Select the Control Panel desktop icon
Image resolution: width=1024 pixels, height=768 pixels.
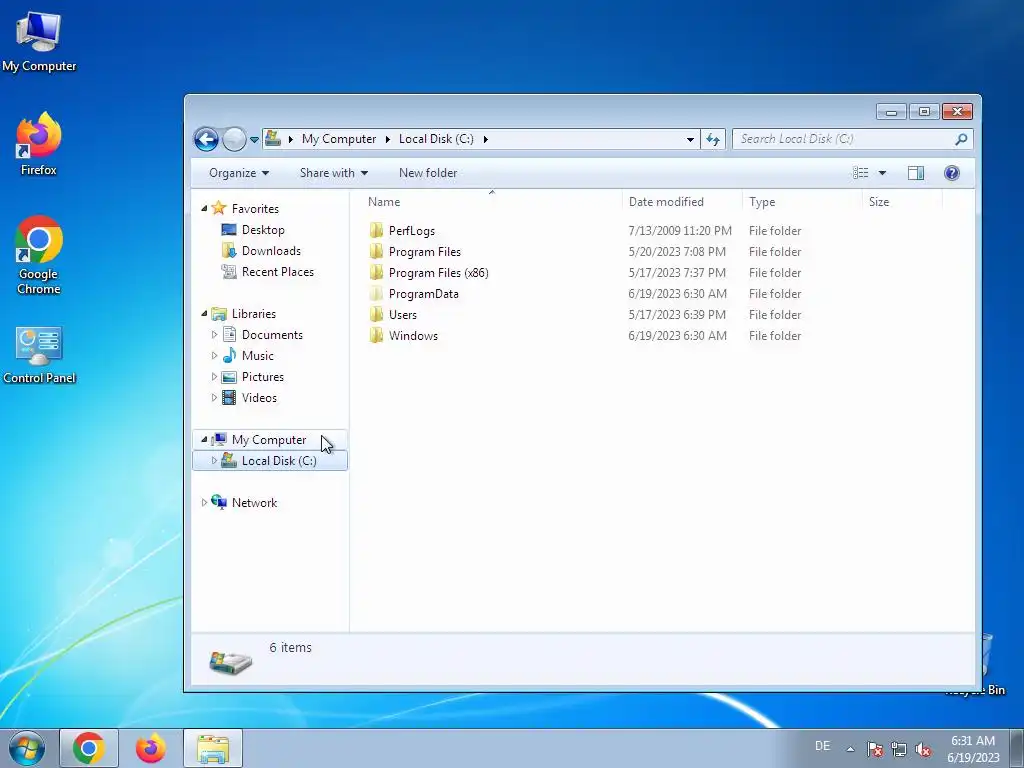click(x=39, y=355)
